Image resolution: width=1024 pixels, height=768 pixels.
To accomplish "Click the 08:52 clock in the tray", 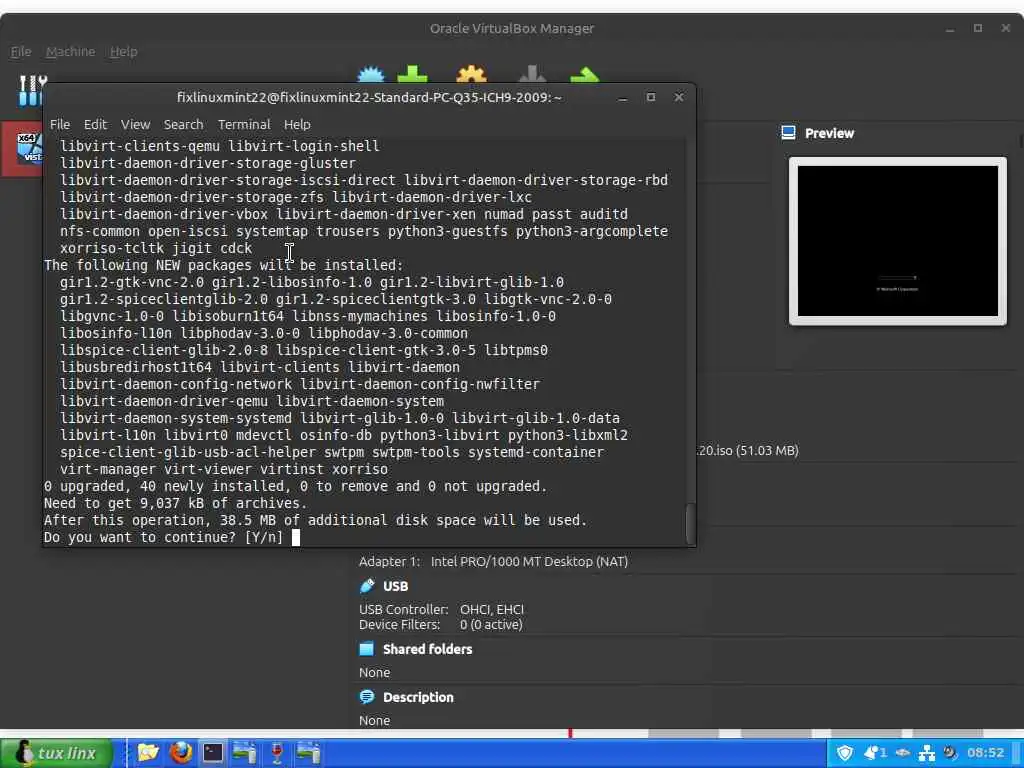I will 985,753.
